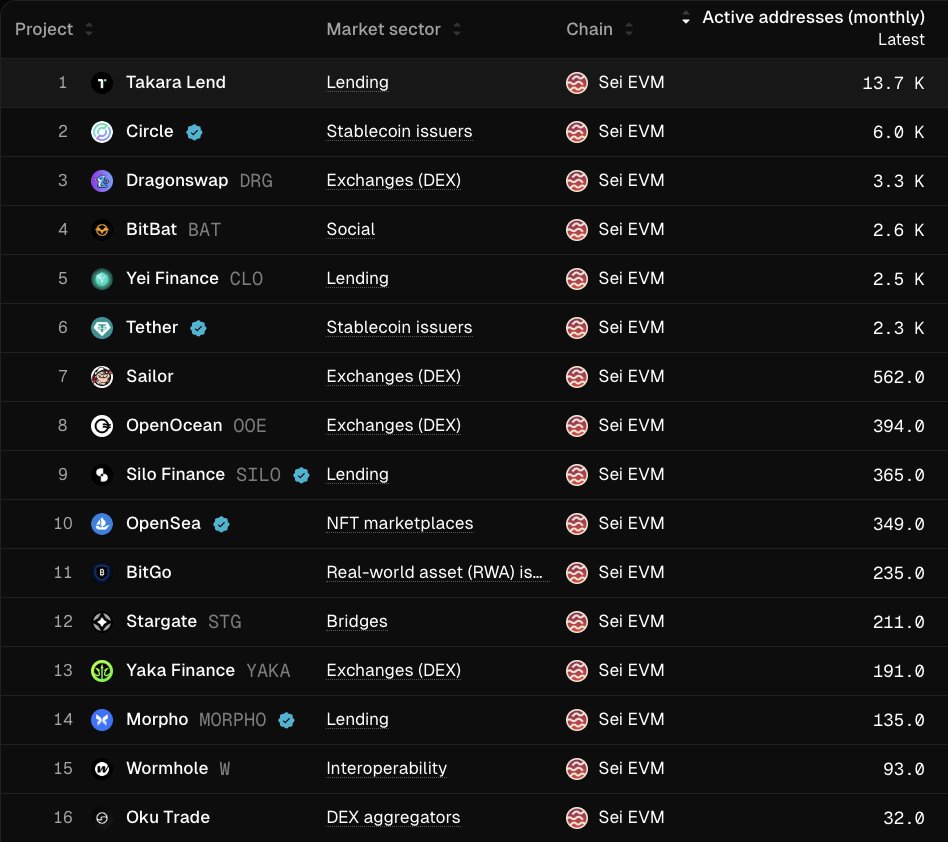Select the Market sector column header

[x=383, y=29]
